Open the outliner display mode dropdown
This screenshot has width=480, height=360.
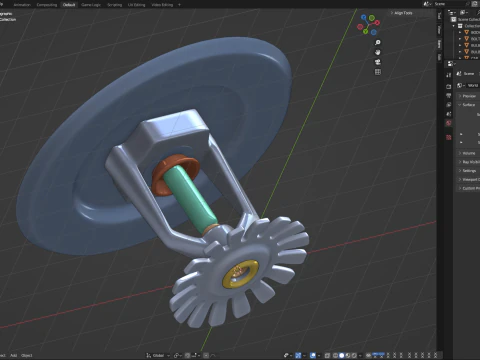pyautogui.click(x=464, y=13)
